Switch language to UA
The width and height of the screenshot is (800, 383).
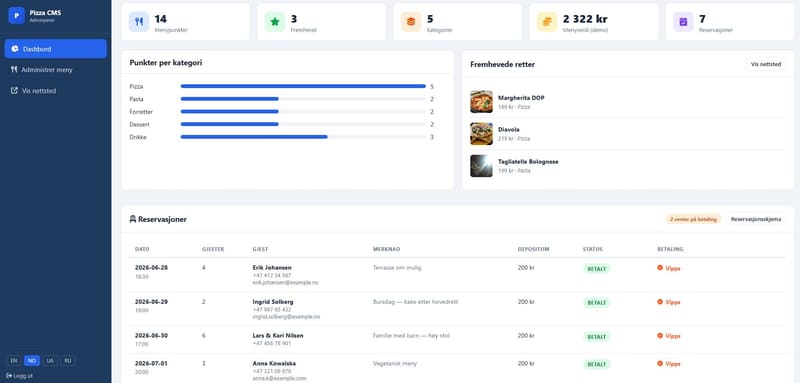pyautogui.click(x=50, y=361)
